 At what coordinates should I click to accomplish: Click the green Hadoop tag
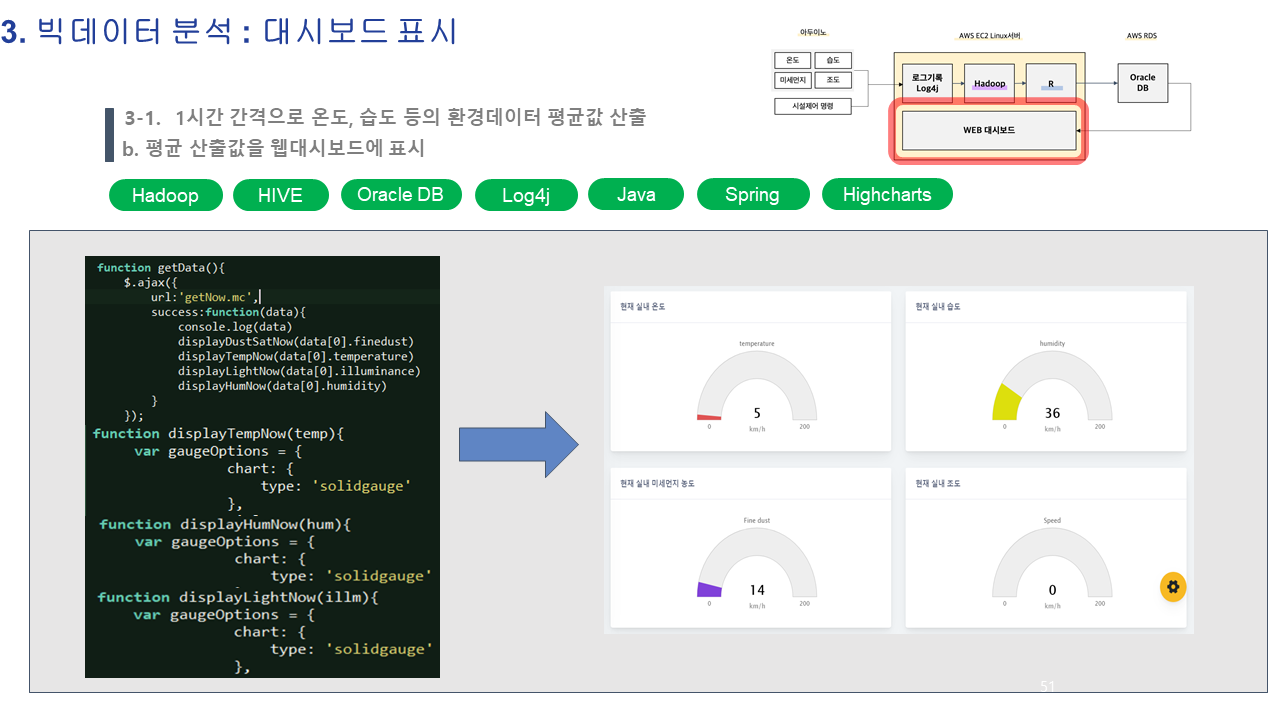click(x=165, y=195)
